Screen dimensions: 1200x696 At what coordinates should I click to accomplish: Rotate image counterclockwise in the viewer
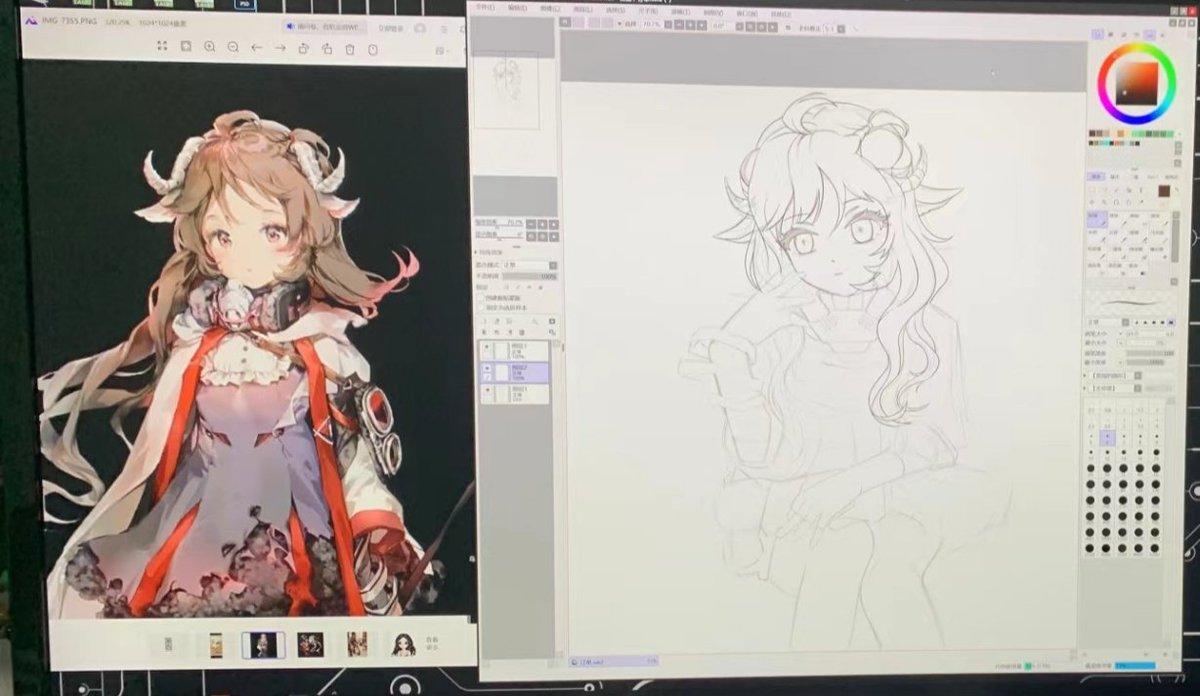pyautogui.click(x=304, y=49)
